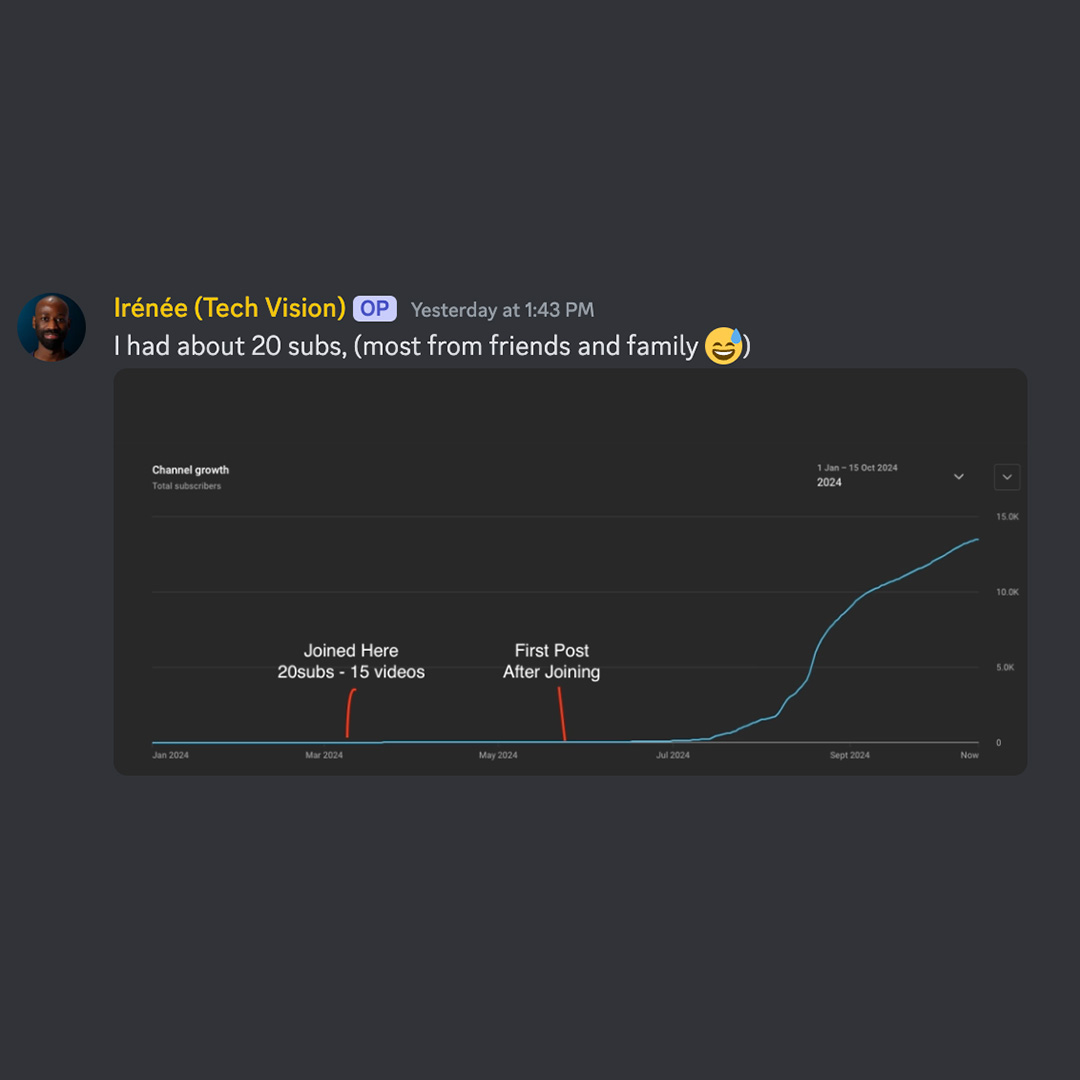Screen dimensions: 1080x1080
Task: Click the Now label on the time axis
Action: (969, 755)
